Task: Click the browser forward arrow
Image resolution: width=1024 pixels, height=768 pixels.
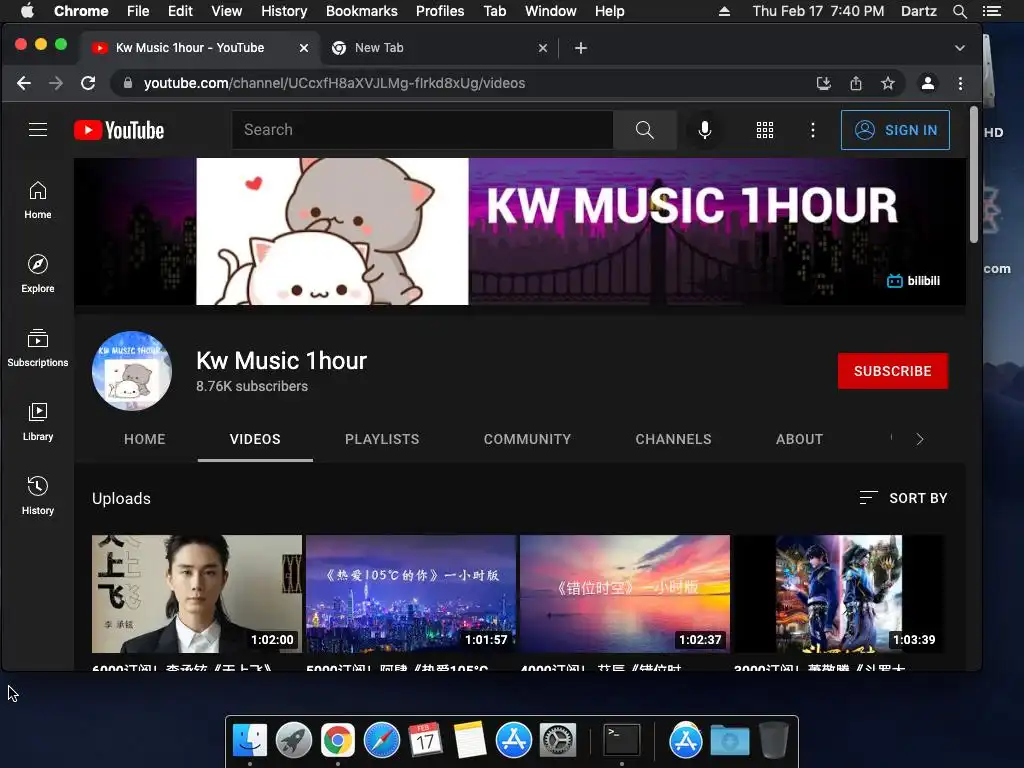Action: pos(56,83)
